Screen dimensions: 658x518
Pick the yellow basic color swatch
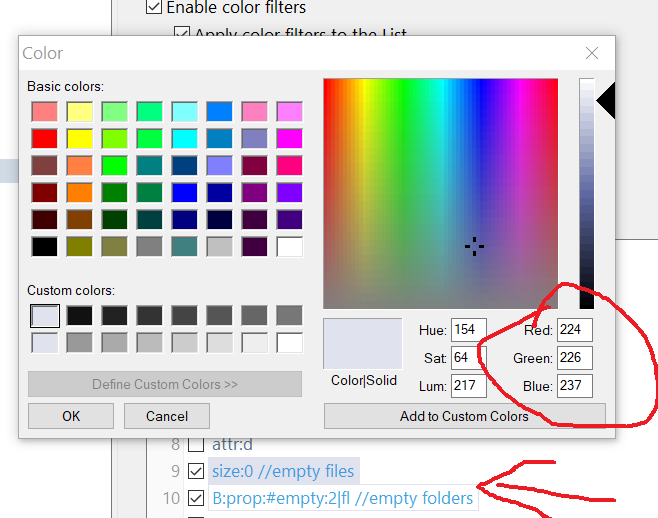(80, 138)
